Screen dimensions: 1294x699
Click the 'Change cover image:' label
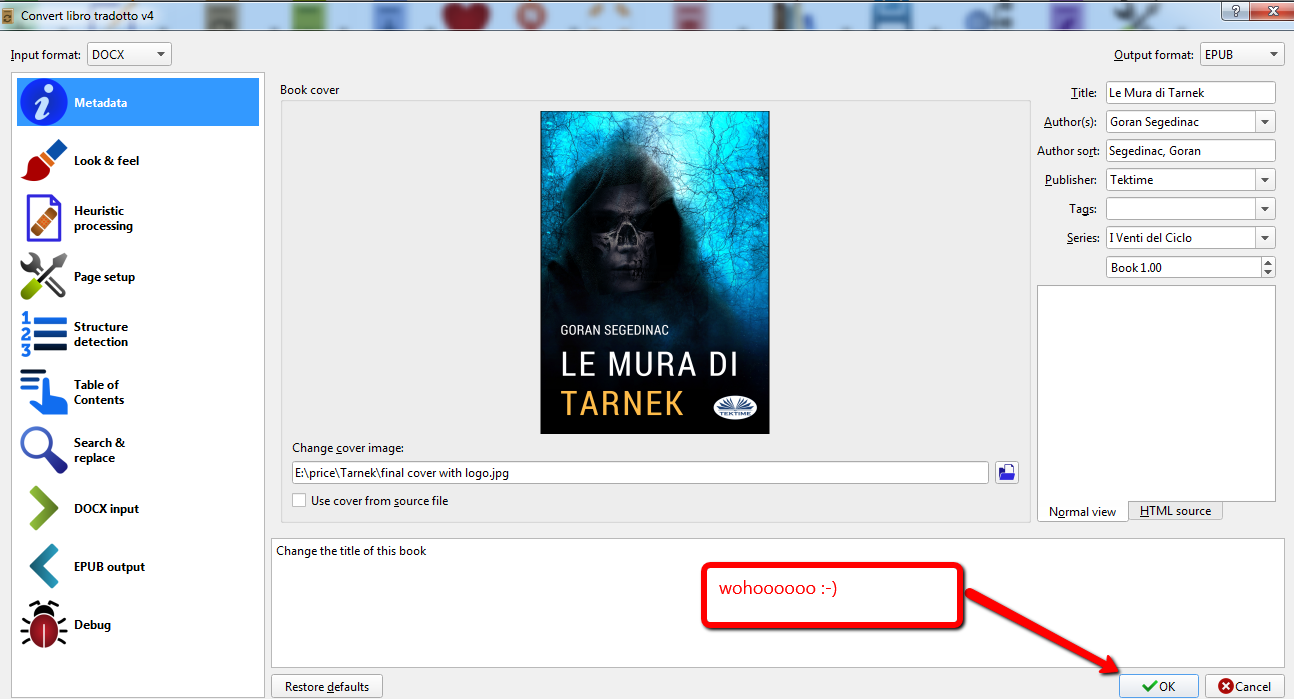pyautogui.click(x=347, y=448)
